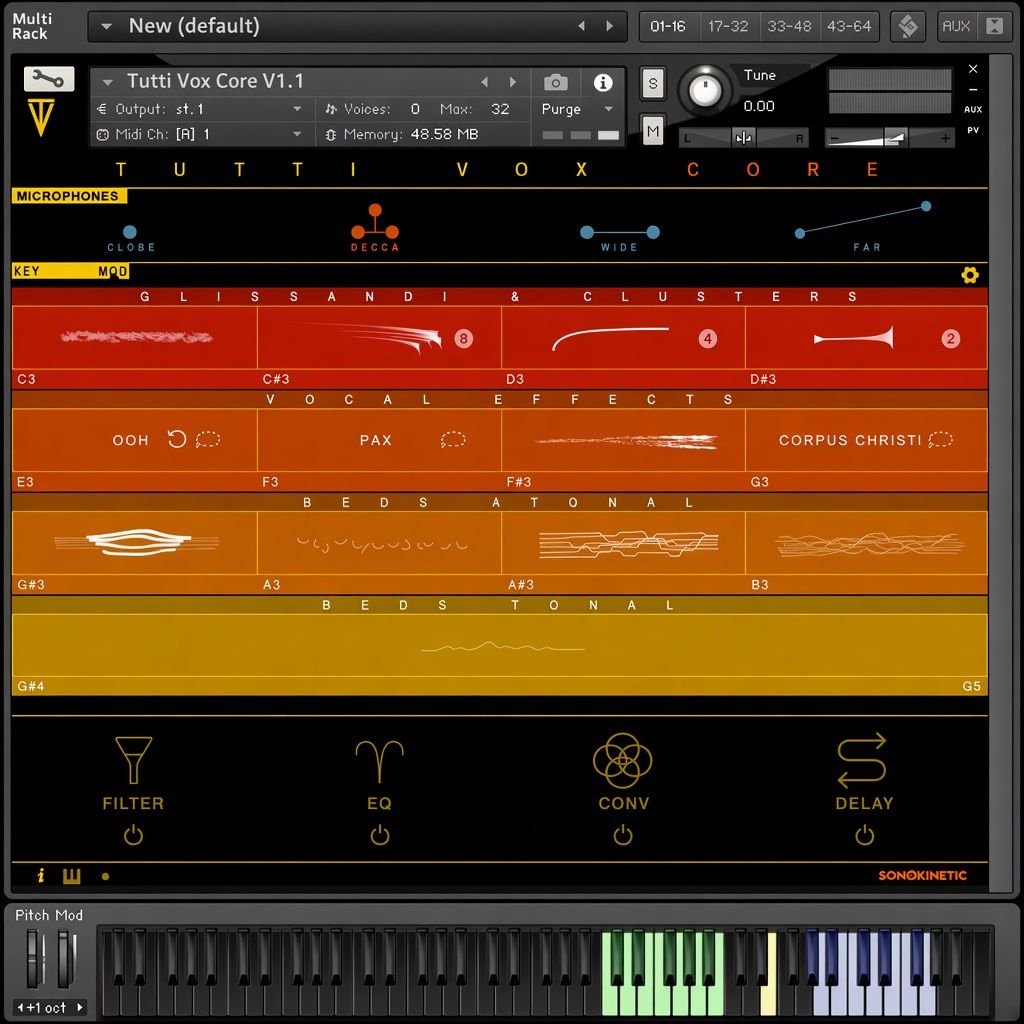Click the Kontakt logo button in the top bar
Image resolution: width=1024 pixels, height=1024 pixels.
pyautogui.click(x=907, y=27)
